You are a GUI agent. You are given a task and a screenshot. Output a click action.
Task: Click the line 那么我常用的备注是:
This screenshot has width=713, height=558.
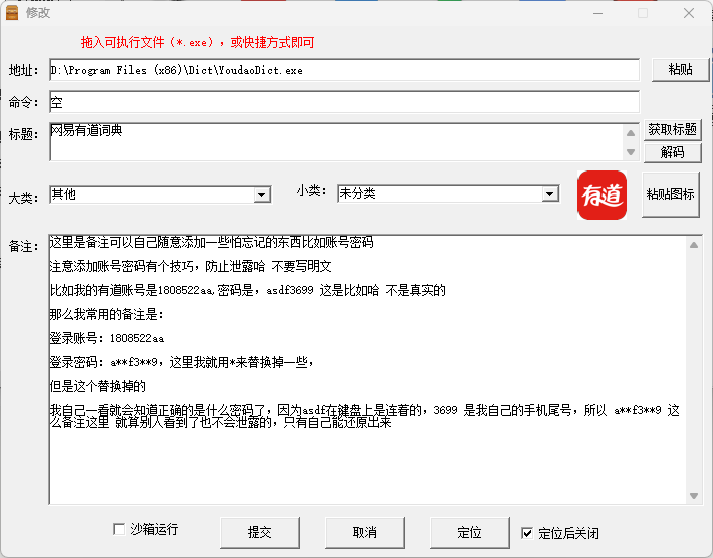tap(106, 314)
